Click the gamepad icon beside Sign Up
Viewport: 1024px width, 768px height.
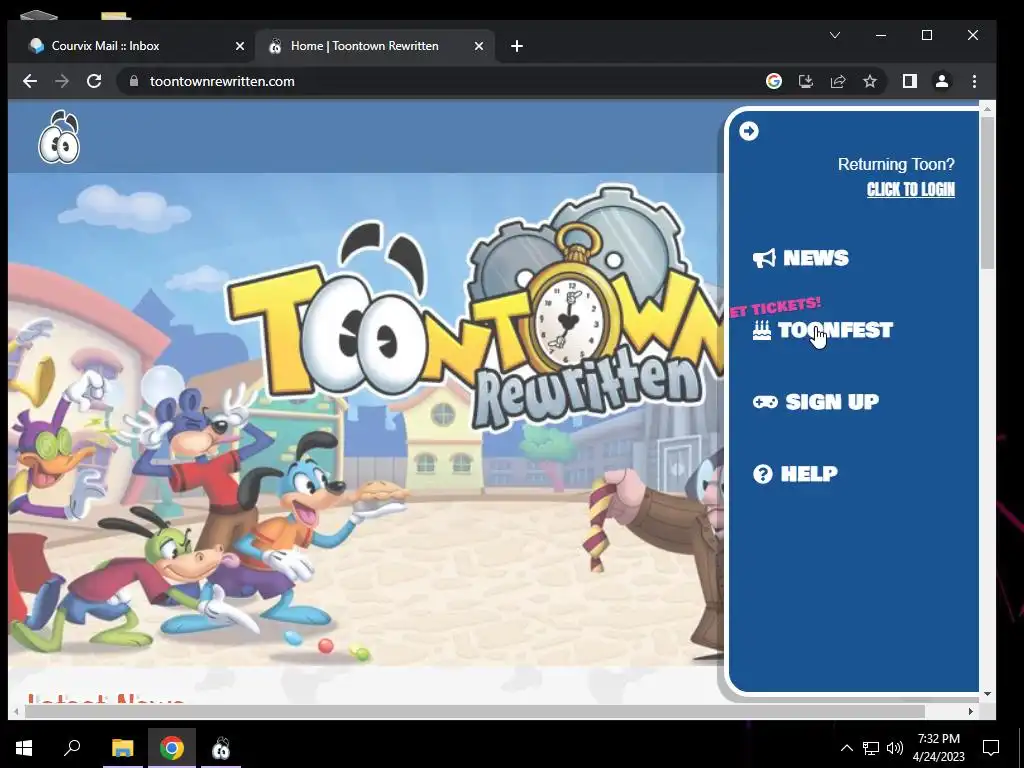tap(765, 402)
